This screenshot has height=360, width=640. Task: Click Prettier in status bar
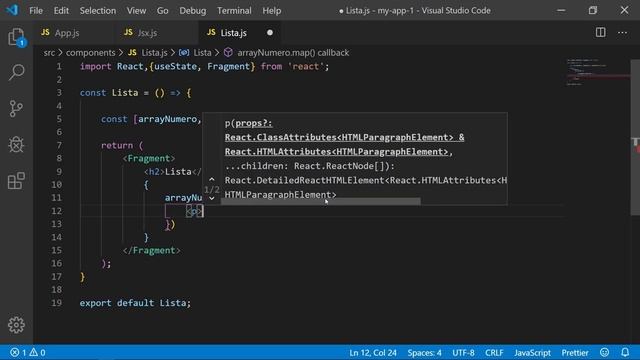click(575, 352)
